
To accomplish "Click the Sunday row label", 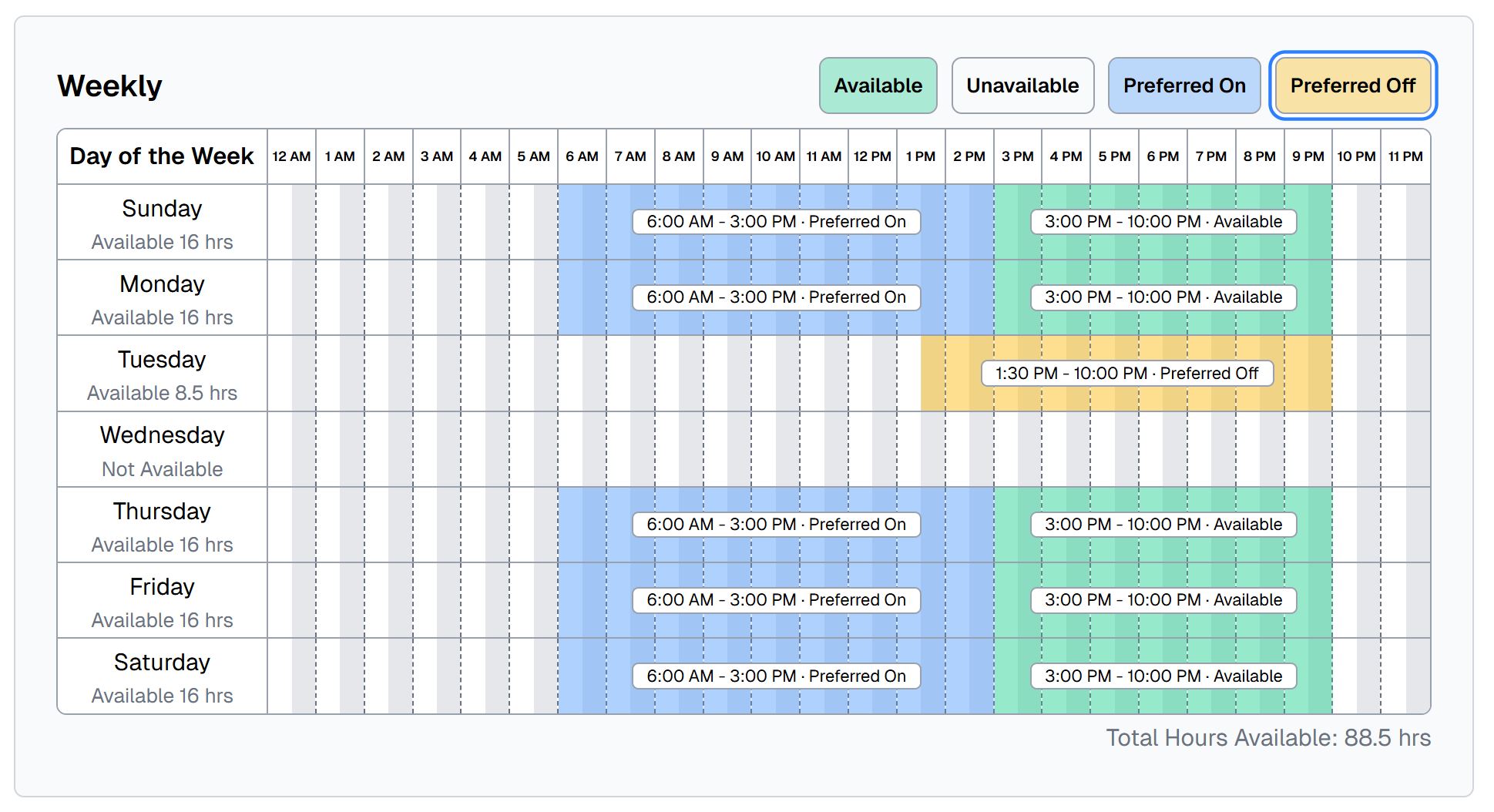I will (162, 209).
